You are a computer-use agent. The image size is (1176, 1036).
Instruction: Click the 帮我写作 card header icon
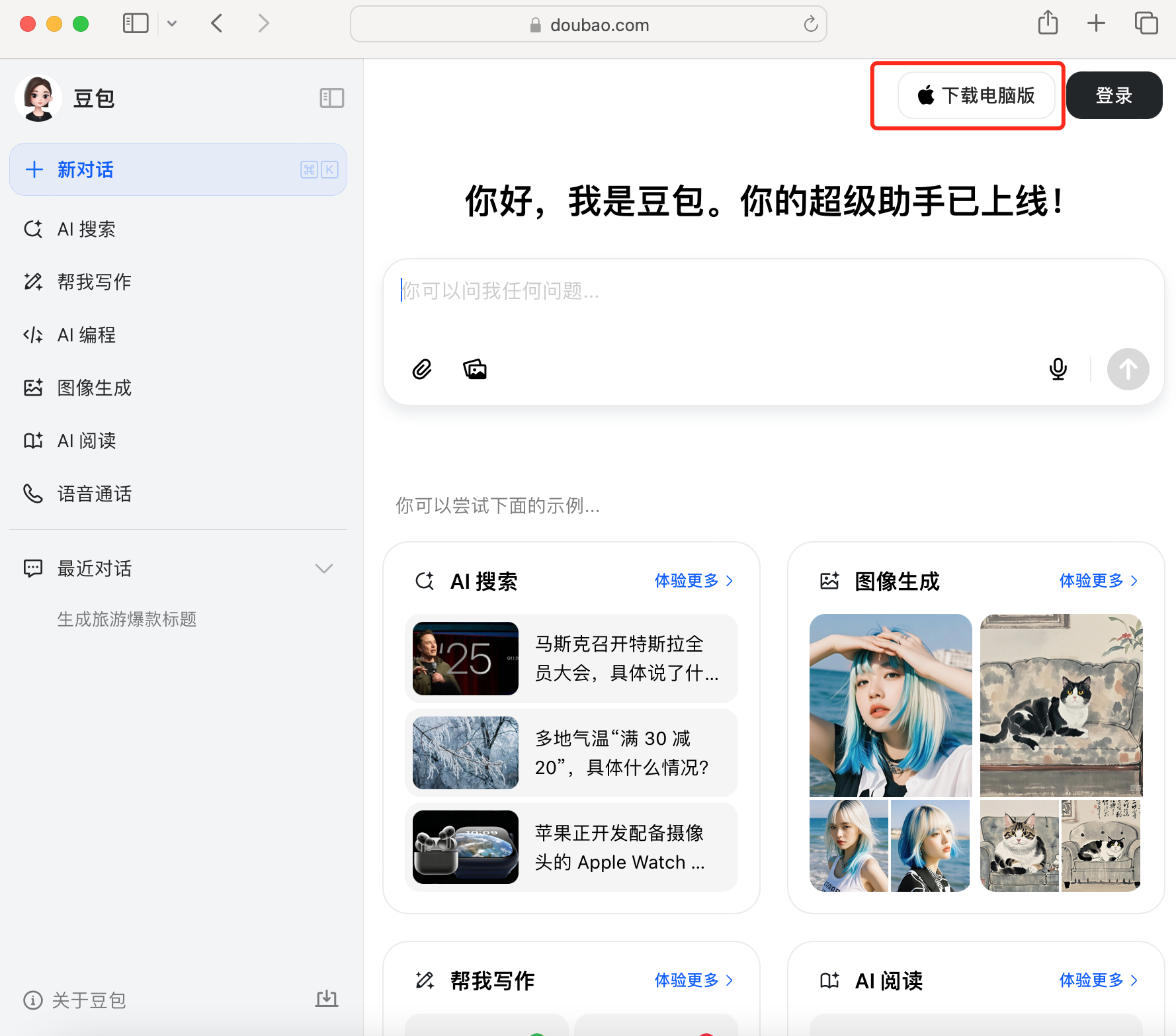[x=425, y=980]
